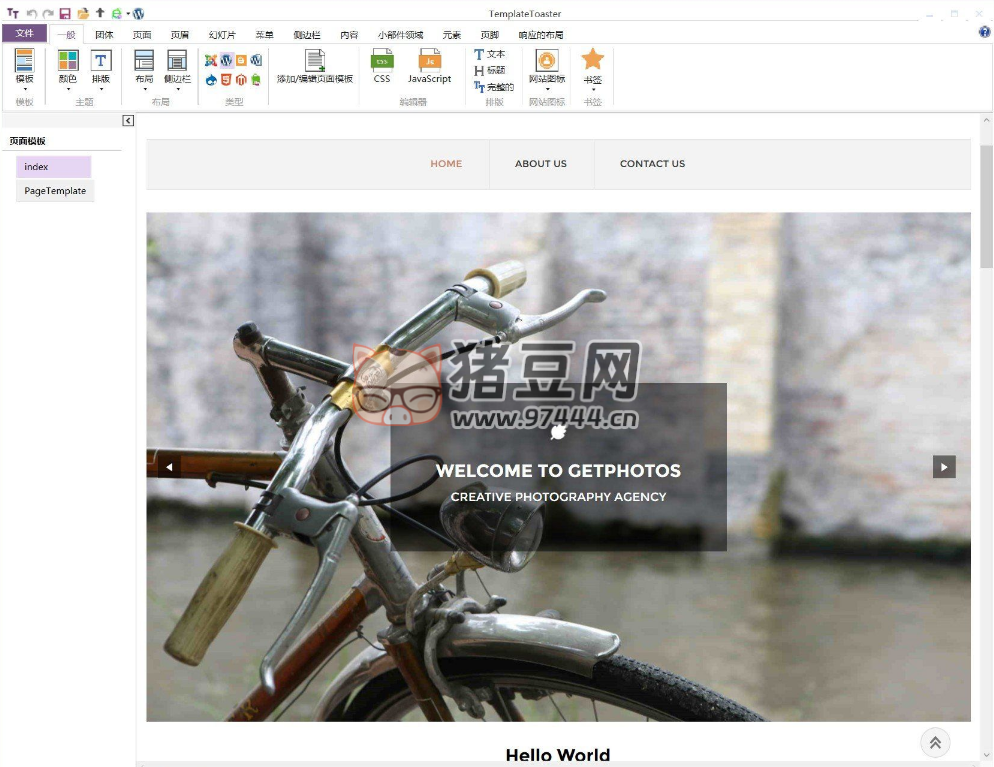Click the help question mark icon
994x767 pixels.
[x=984, y=33]
